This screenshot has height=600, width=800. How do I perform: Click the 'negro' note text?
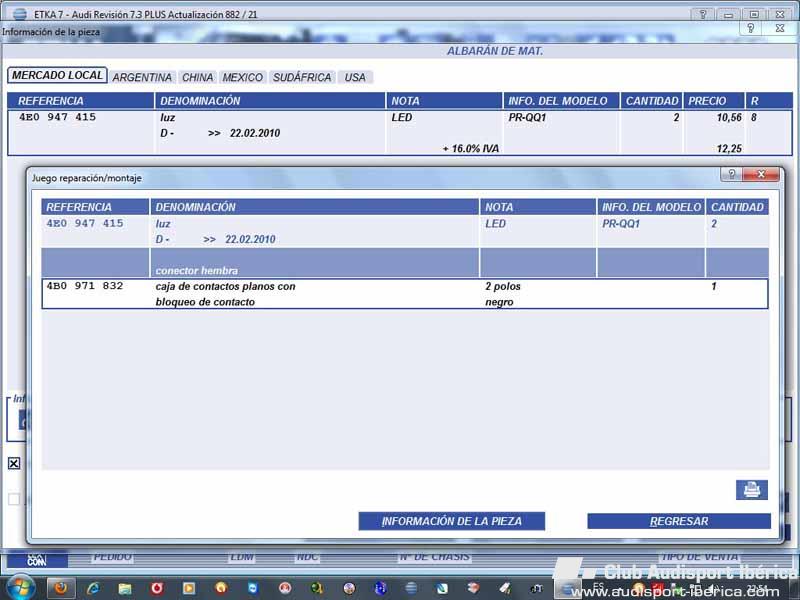[x=499, y=302]
